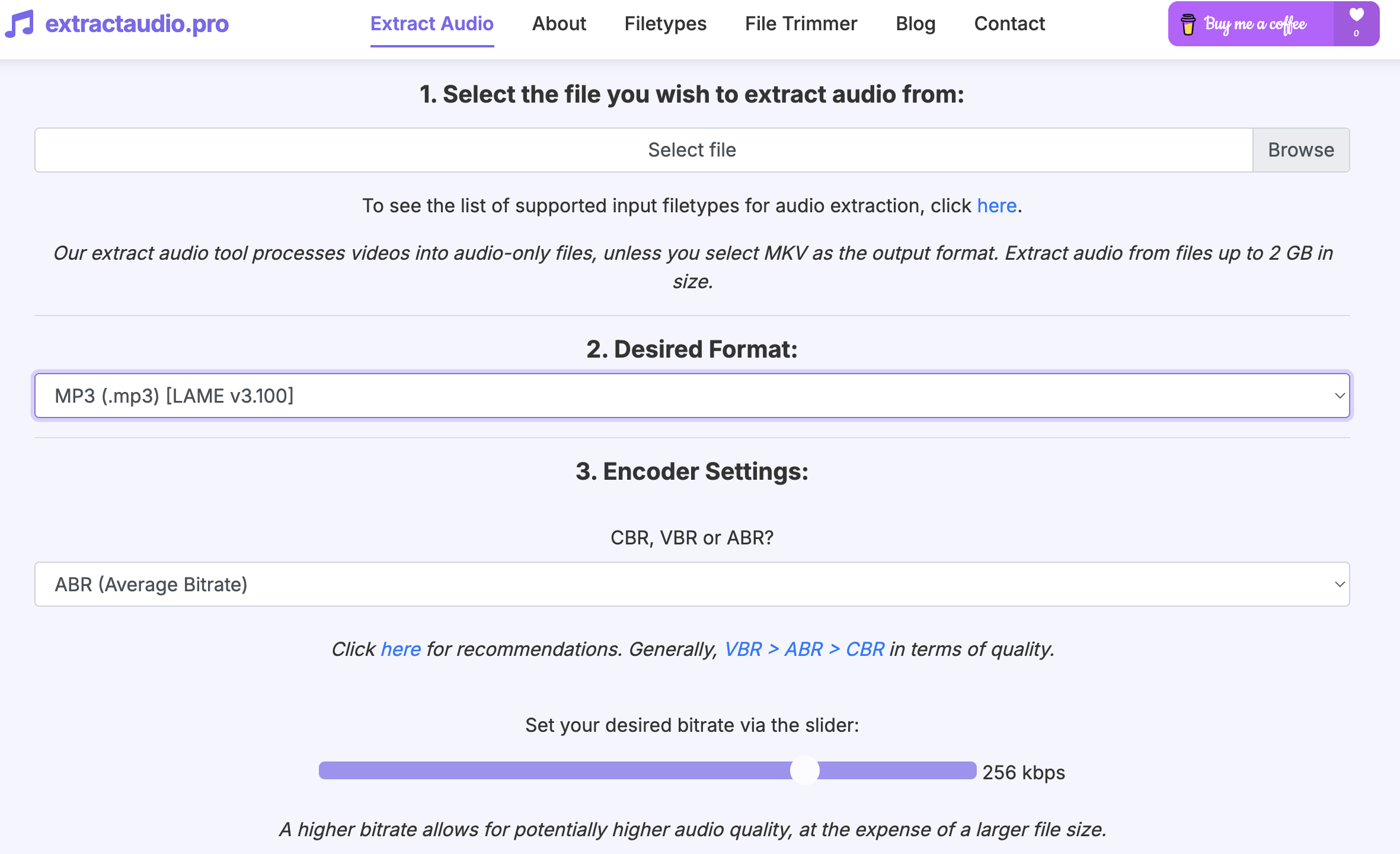
Task: Visit the Blog section
Action: point(916,24)
